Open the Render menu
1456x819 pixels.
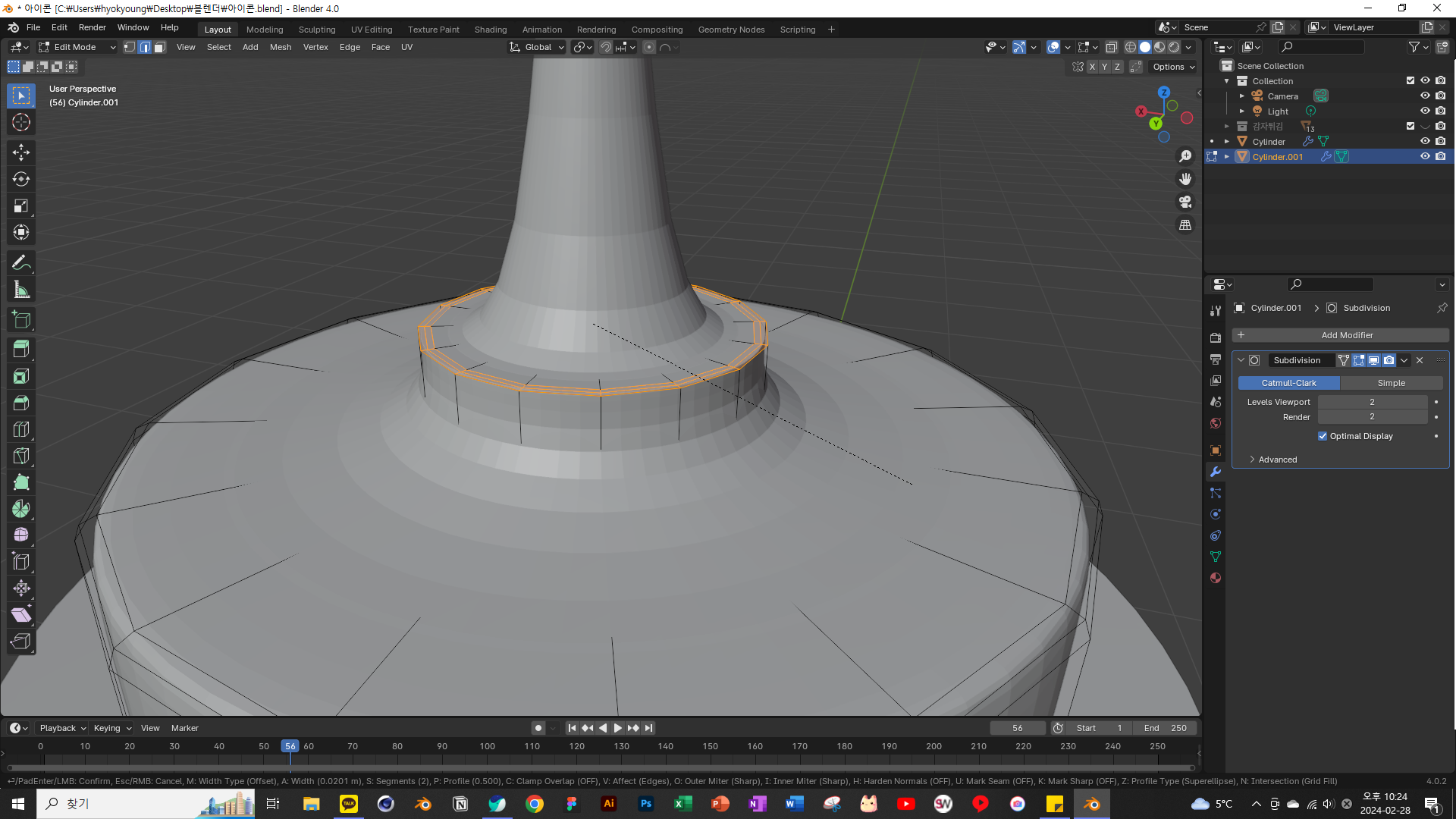click(x=93, y=27)
